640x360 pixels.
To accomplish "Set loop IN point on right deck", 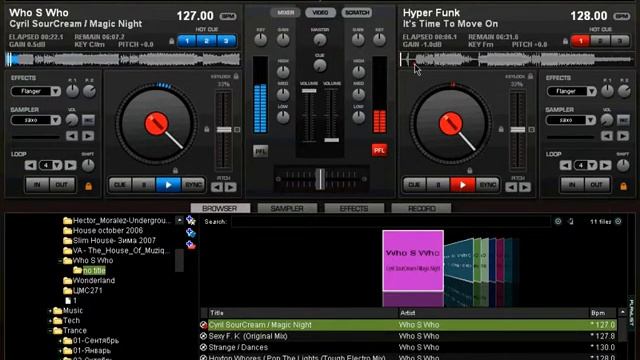I will tap(572, 185).
